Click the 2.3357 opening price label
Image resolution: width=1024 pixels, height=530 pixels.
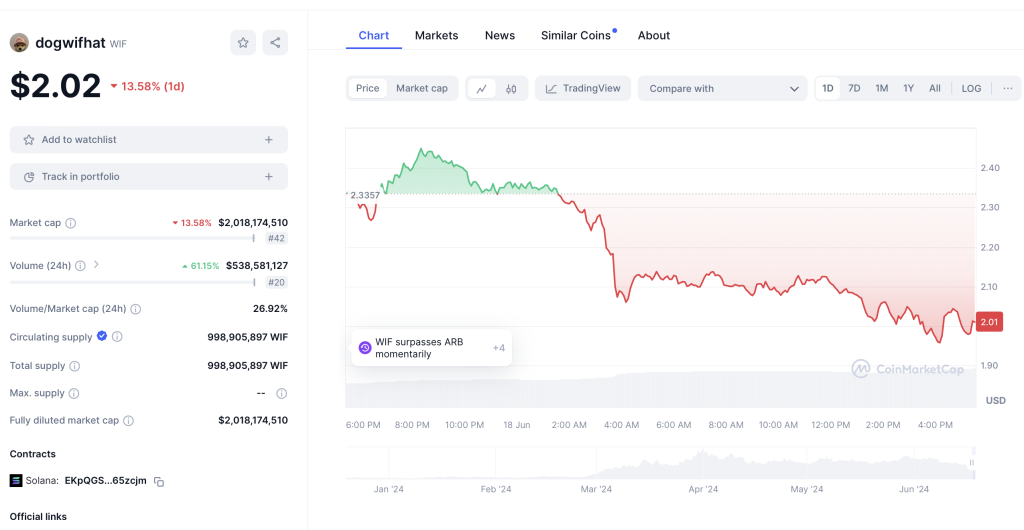[364, 195]
